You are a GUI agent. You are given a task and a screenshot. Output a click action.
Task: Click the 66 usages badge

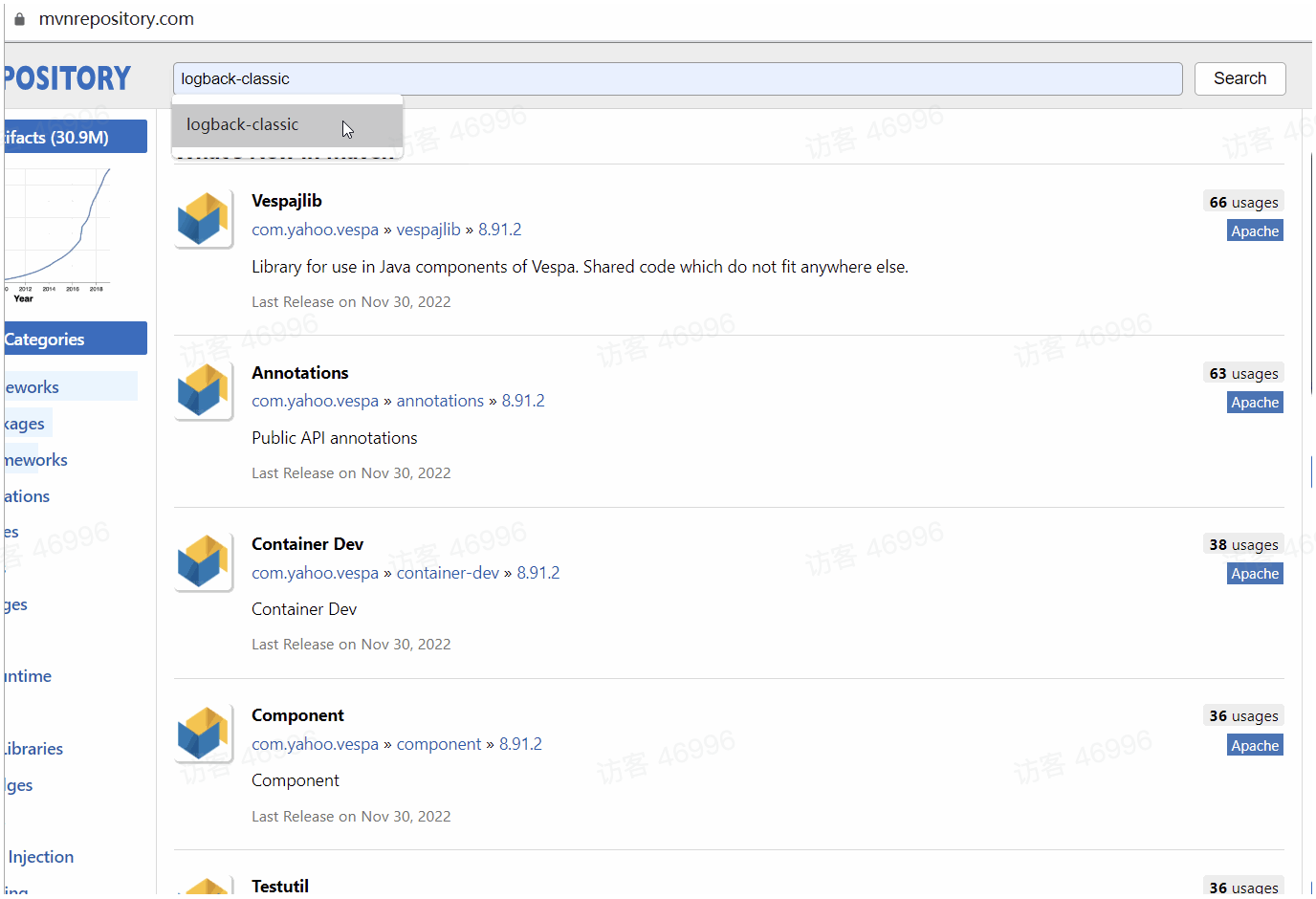click(1243, 202)
